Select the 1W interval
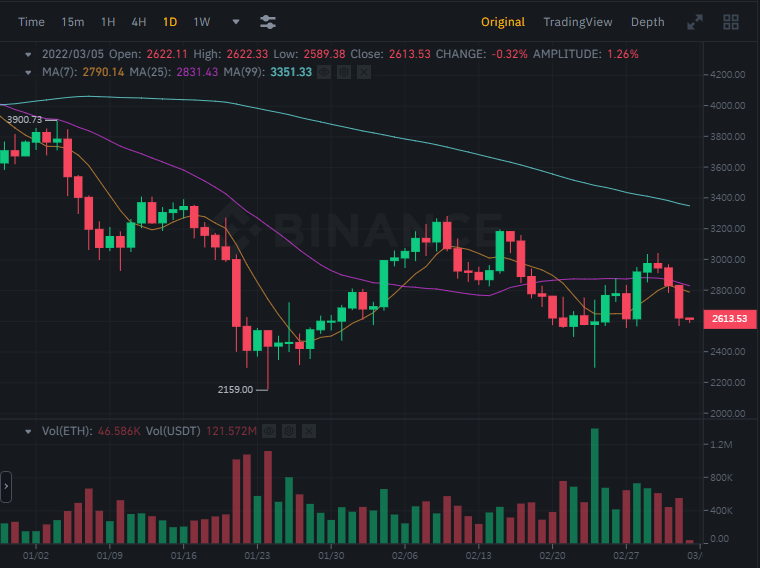760x568 pixels. point(202,21)
